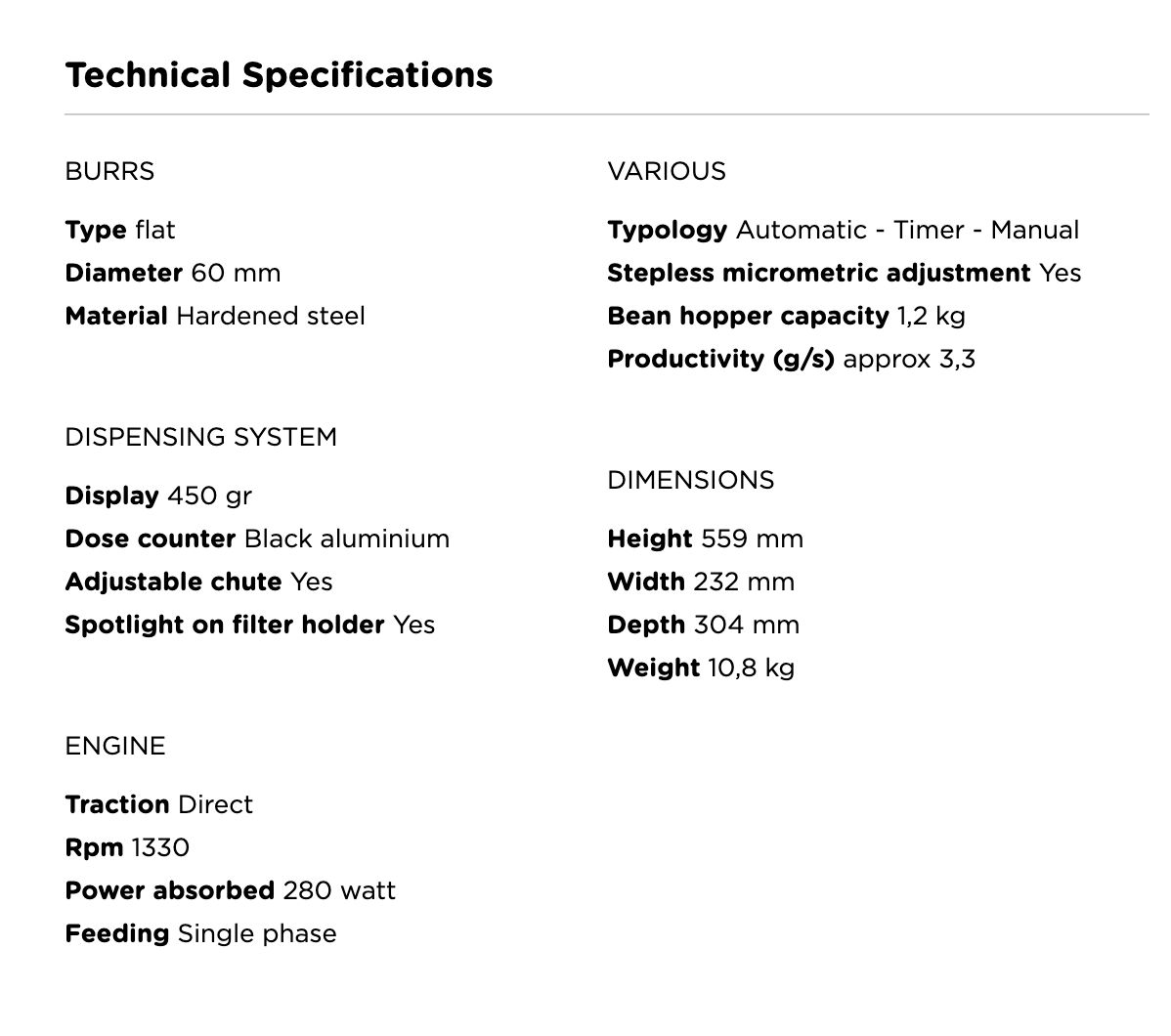Select Dose counter Black aluminium entry
The image size is (1171, 1036).
coord(257,539)
